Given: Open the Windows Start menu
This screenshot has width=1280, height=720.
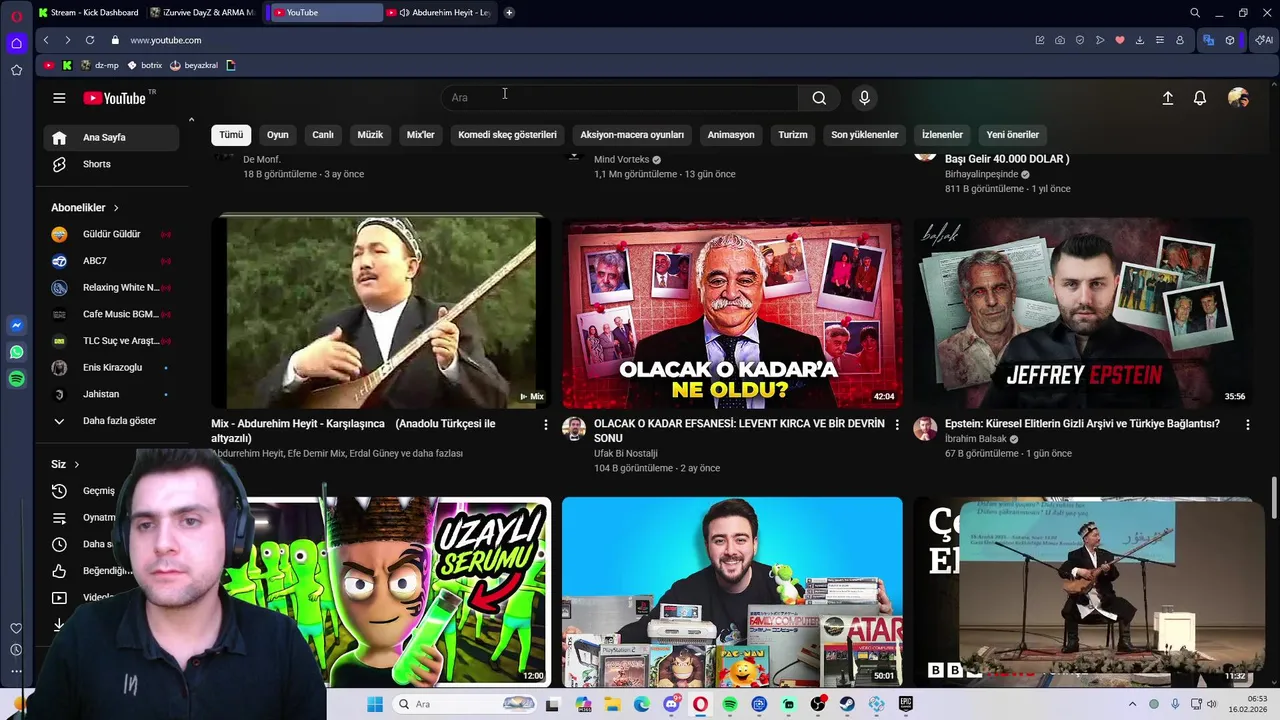Looking at the screenshot, I should 375,704.
